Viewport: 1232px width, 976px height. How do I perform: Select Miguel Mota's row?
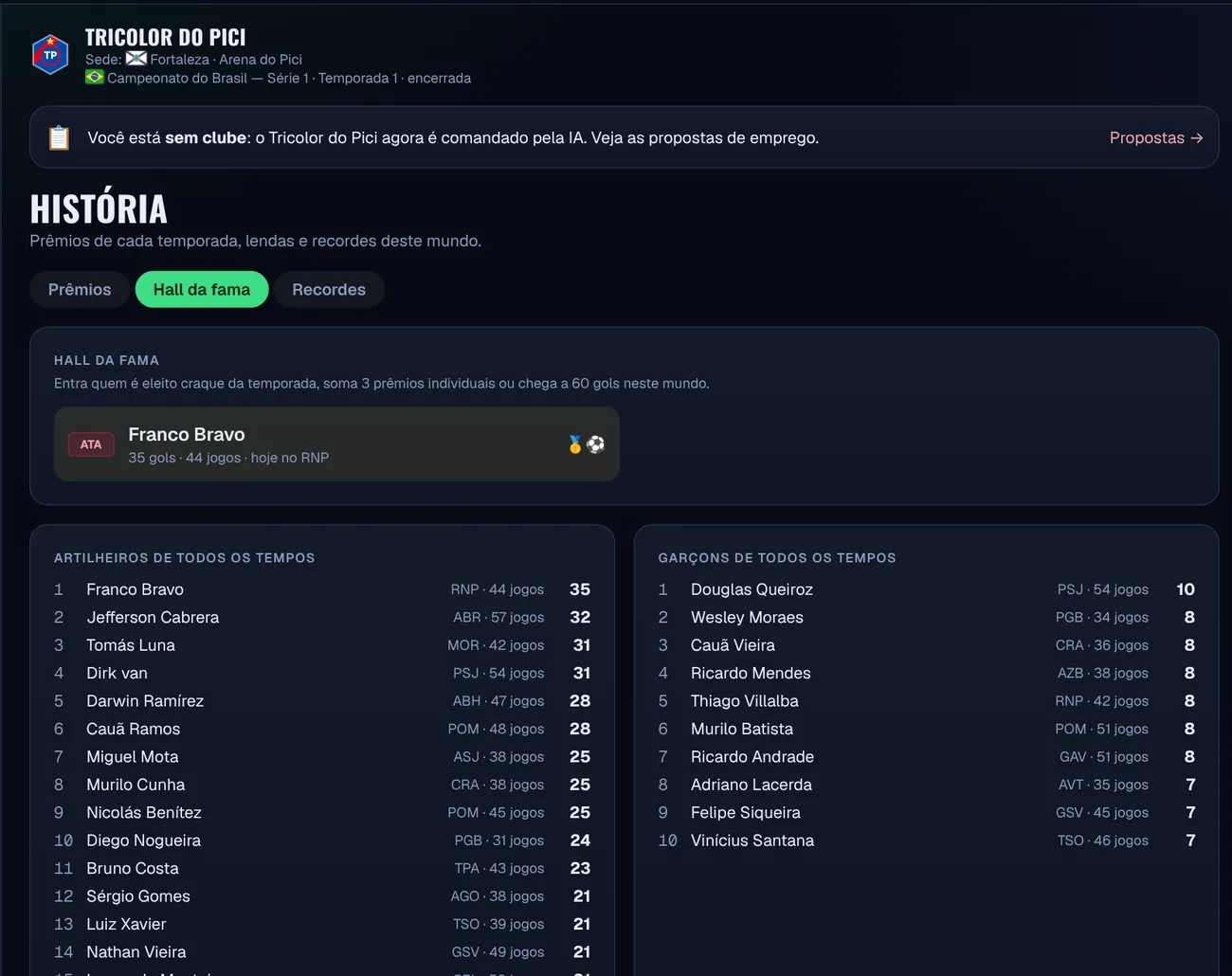point(322,757)
